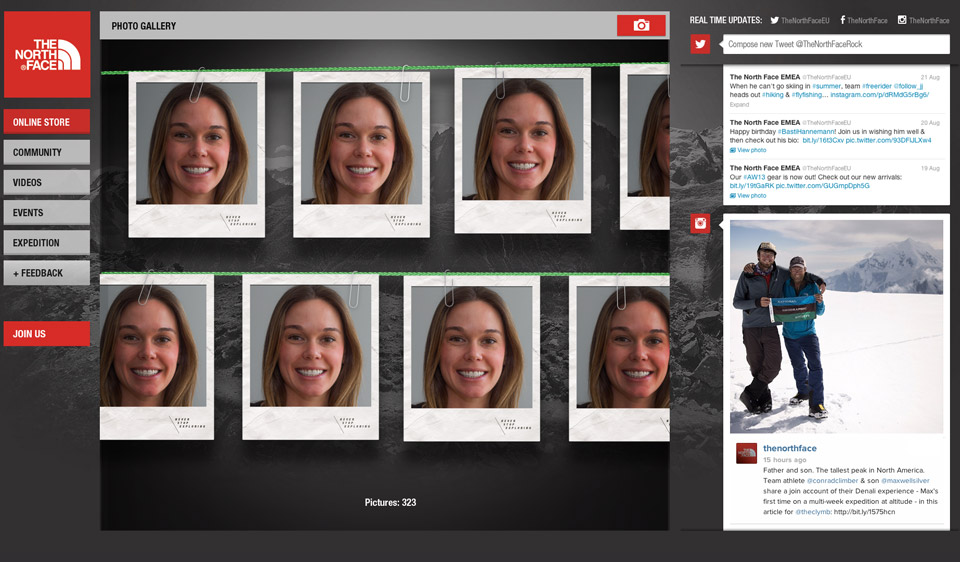The image size is (960, 562).
Task: Click the 19 Aug tweet date
Action: 930,168
